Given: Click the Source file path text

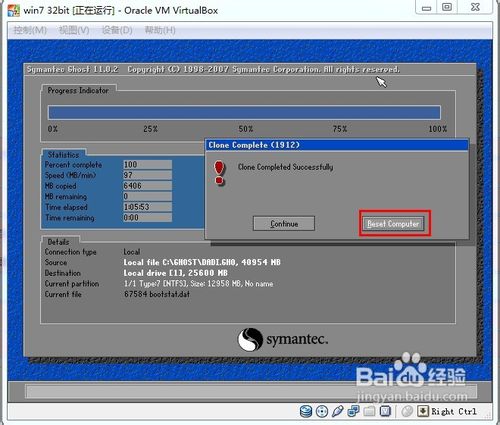Looking at the screenshot, I should click(x=202, y=262).
